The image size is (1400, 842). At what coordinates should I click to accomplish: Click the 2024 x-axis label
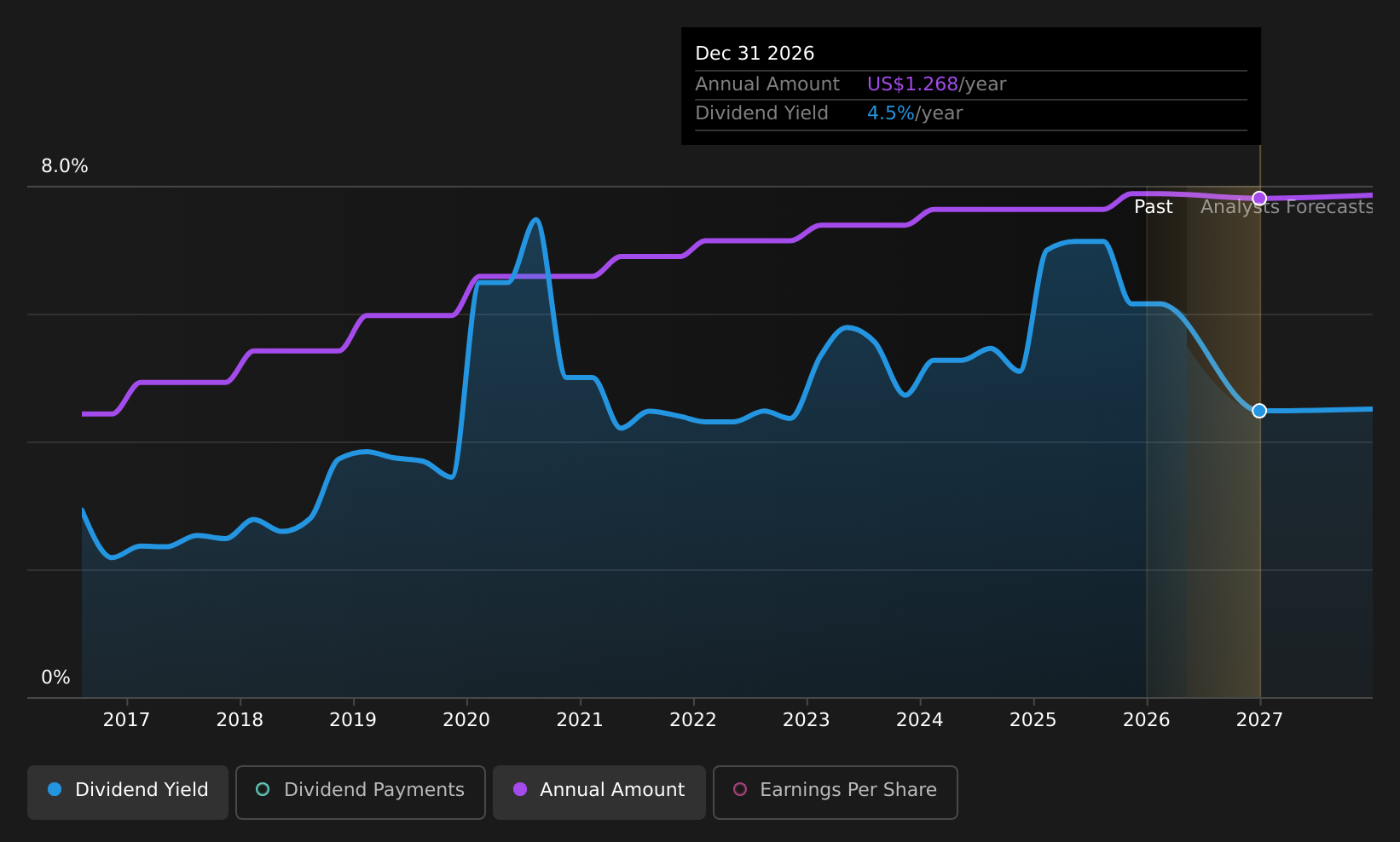pyautogui.click(x=920, y=720)
